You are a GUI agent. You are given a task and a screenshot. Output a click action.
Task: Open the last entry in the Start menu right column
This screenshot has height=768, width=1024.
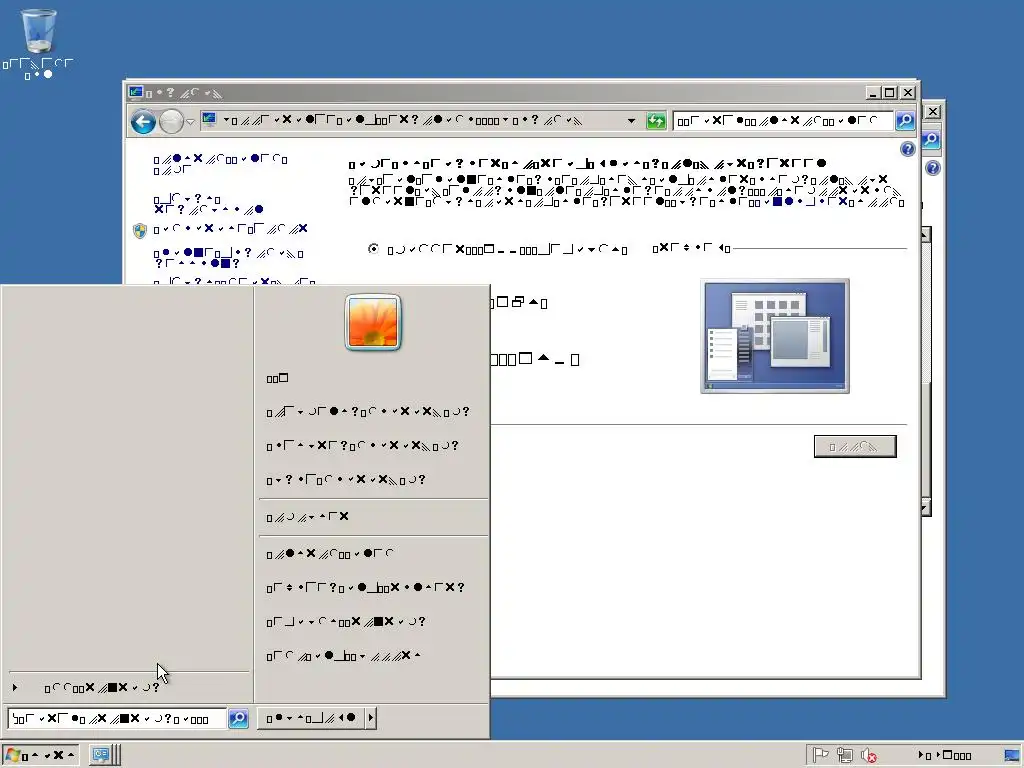tap(344, 656)
